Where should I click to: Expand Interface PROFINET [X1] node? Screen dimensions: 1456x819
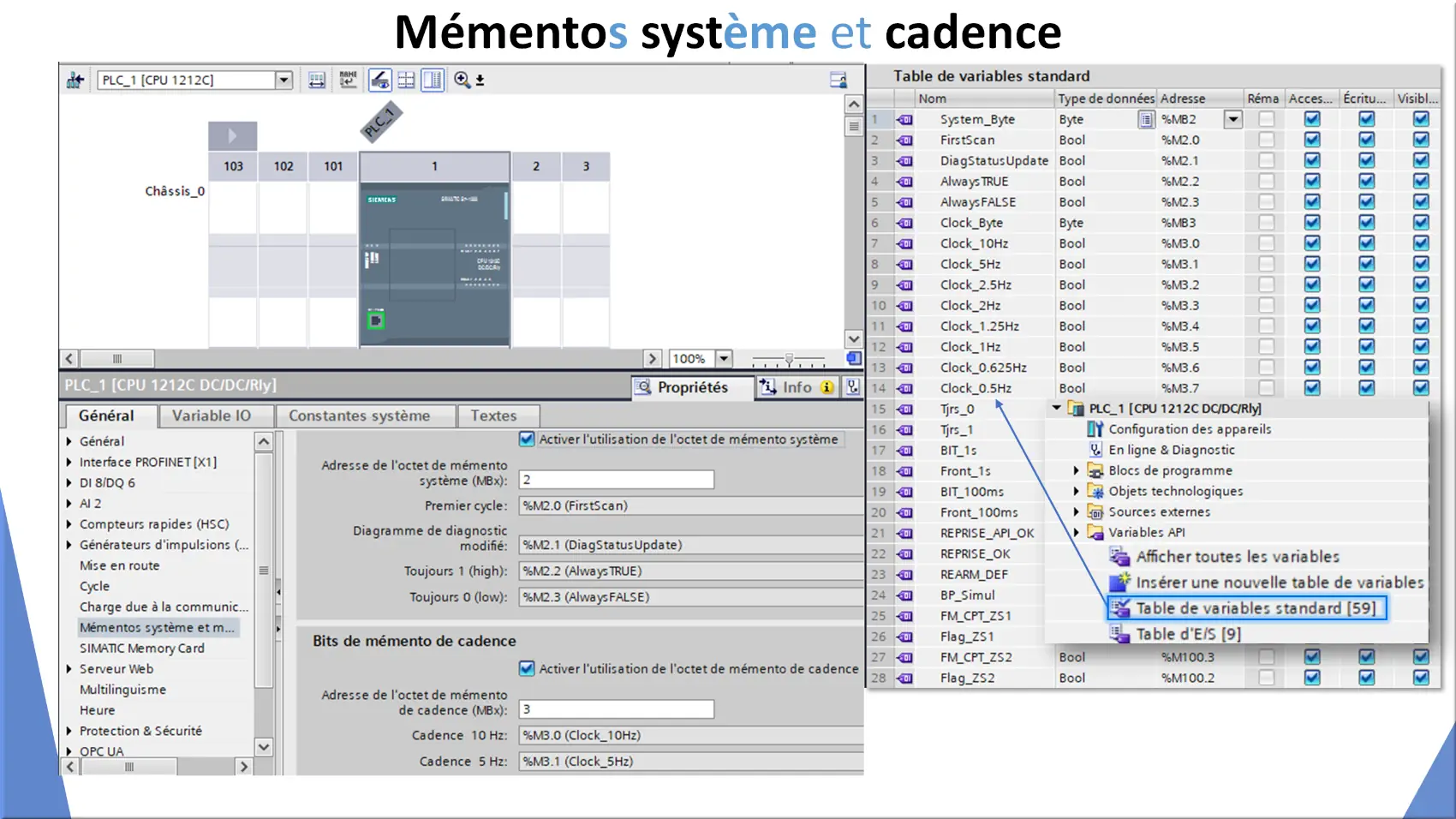69,462
